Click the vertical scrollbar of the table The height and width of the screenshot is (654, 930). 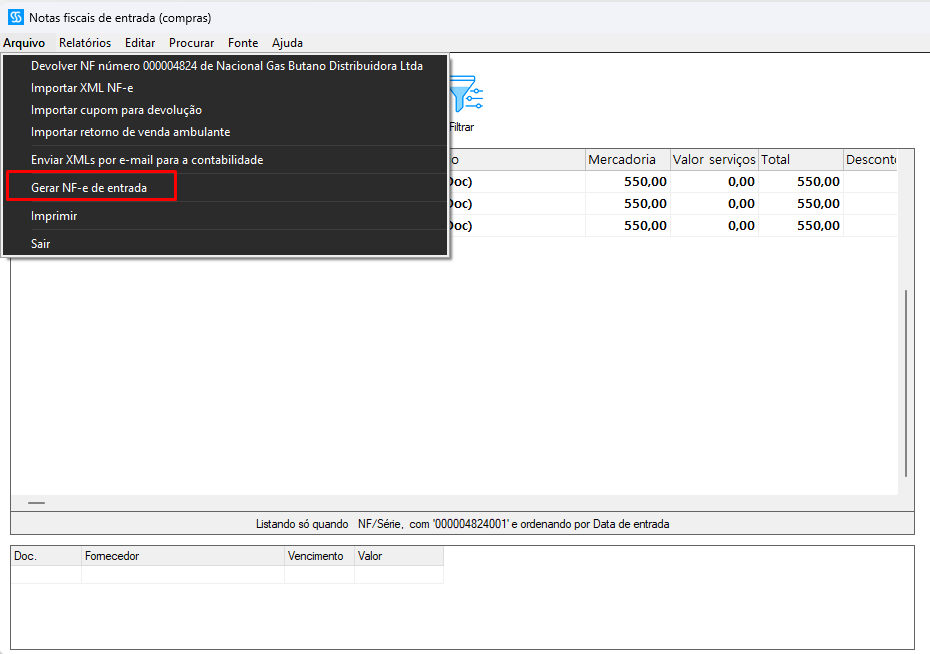point(906,383)
